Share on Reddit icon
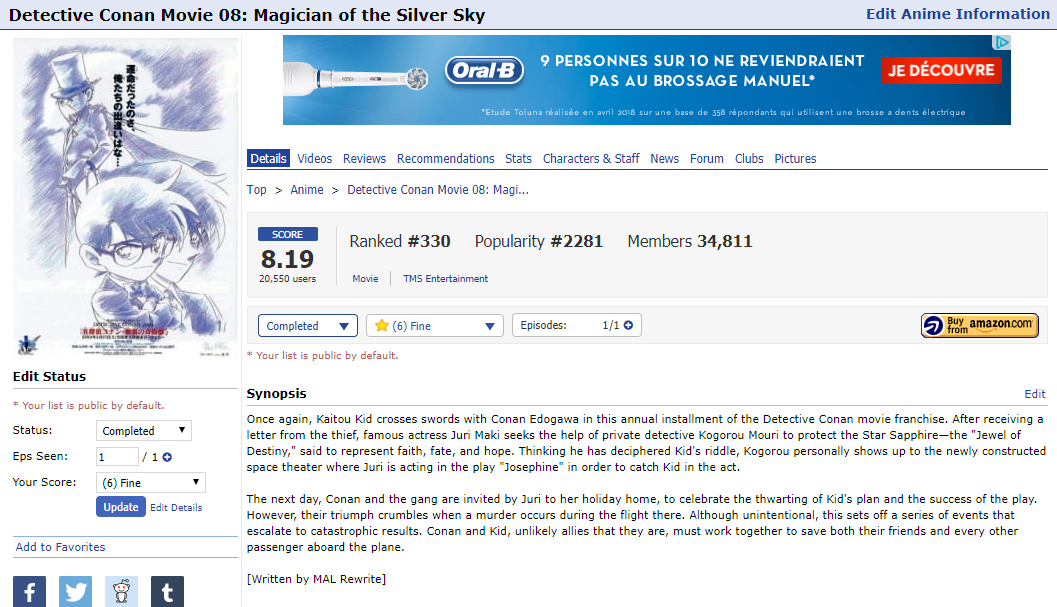 (x=121, y=591)
